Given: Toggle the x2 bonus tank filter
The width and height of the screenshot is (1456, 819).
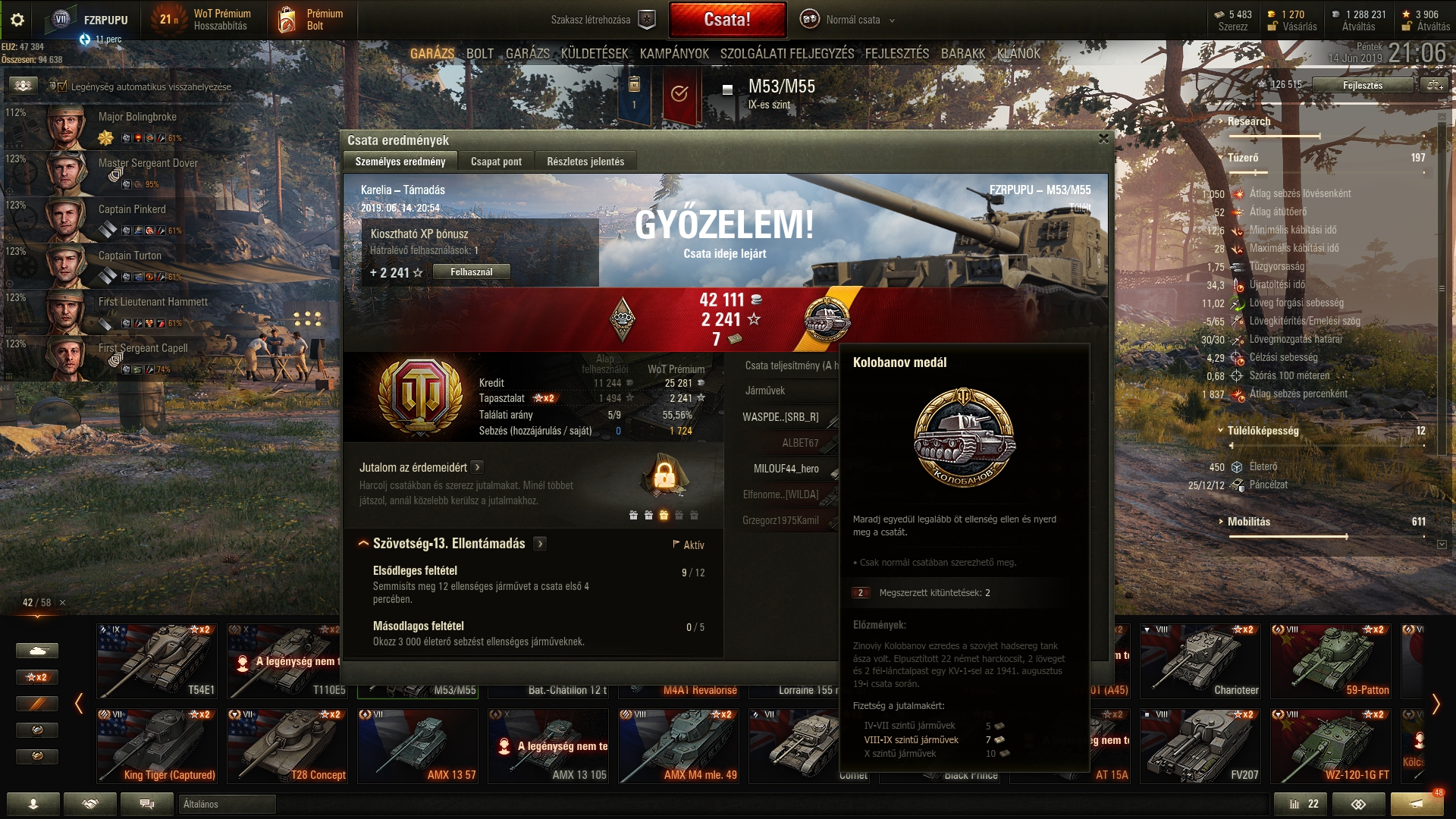Looking at the screenshot, I should click(36, 676).
